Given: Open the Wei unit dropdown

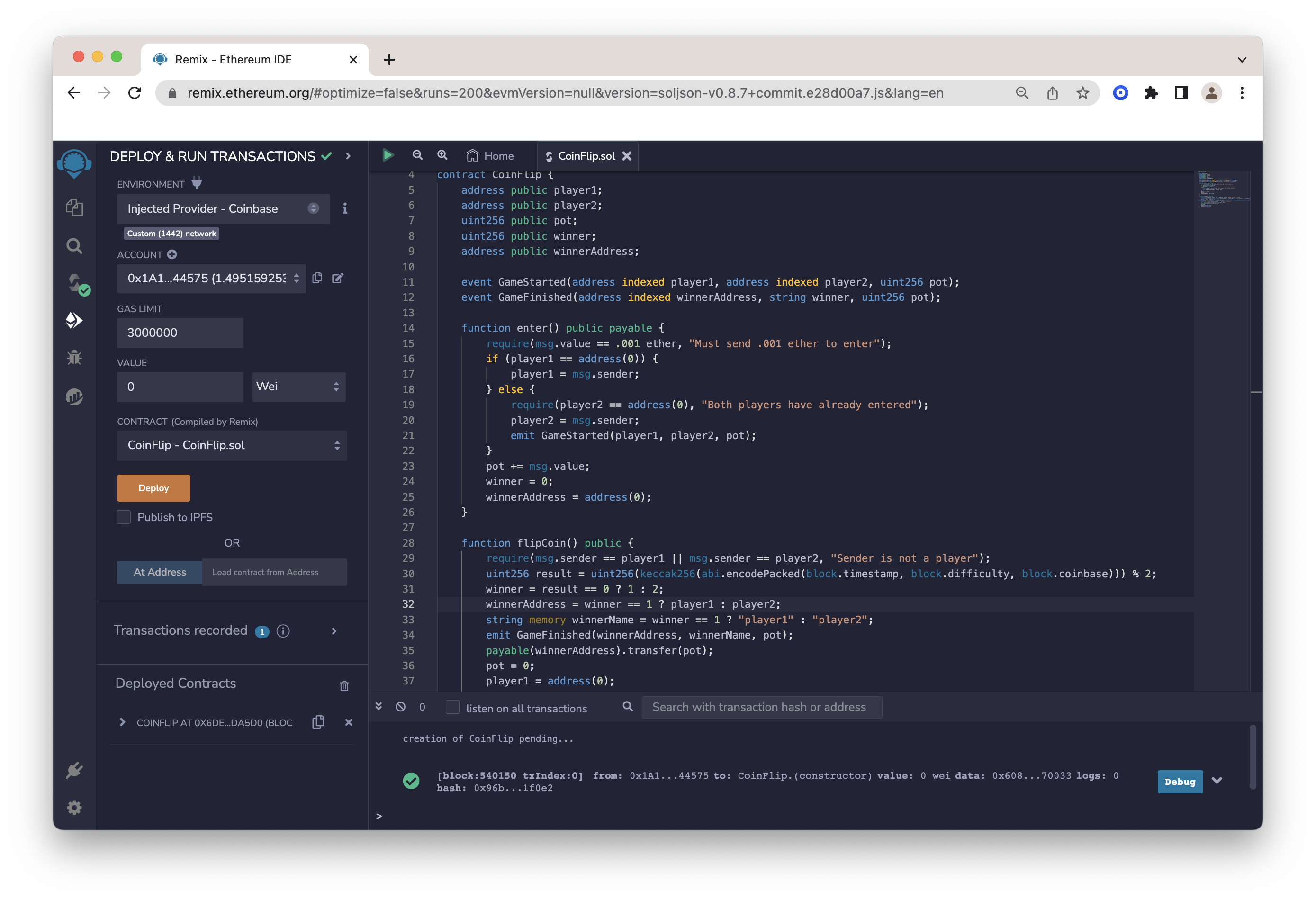Looking at the screenshot, I should 298,386.
